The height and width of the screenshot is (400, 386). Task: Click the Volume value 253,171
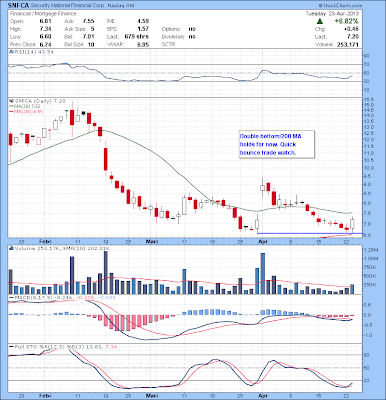pos(347,44)
